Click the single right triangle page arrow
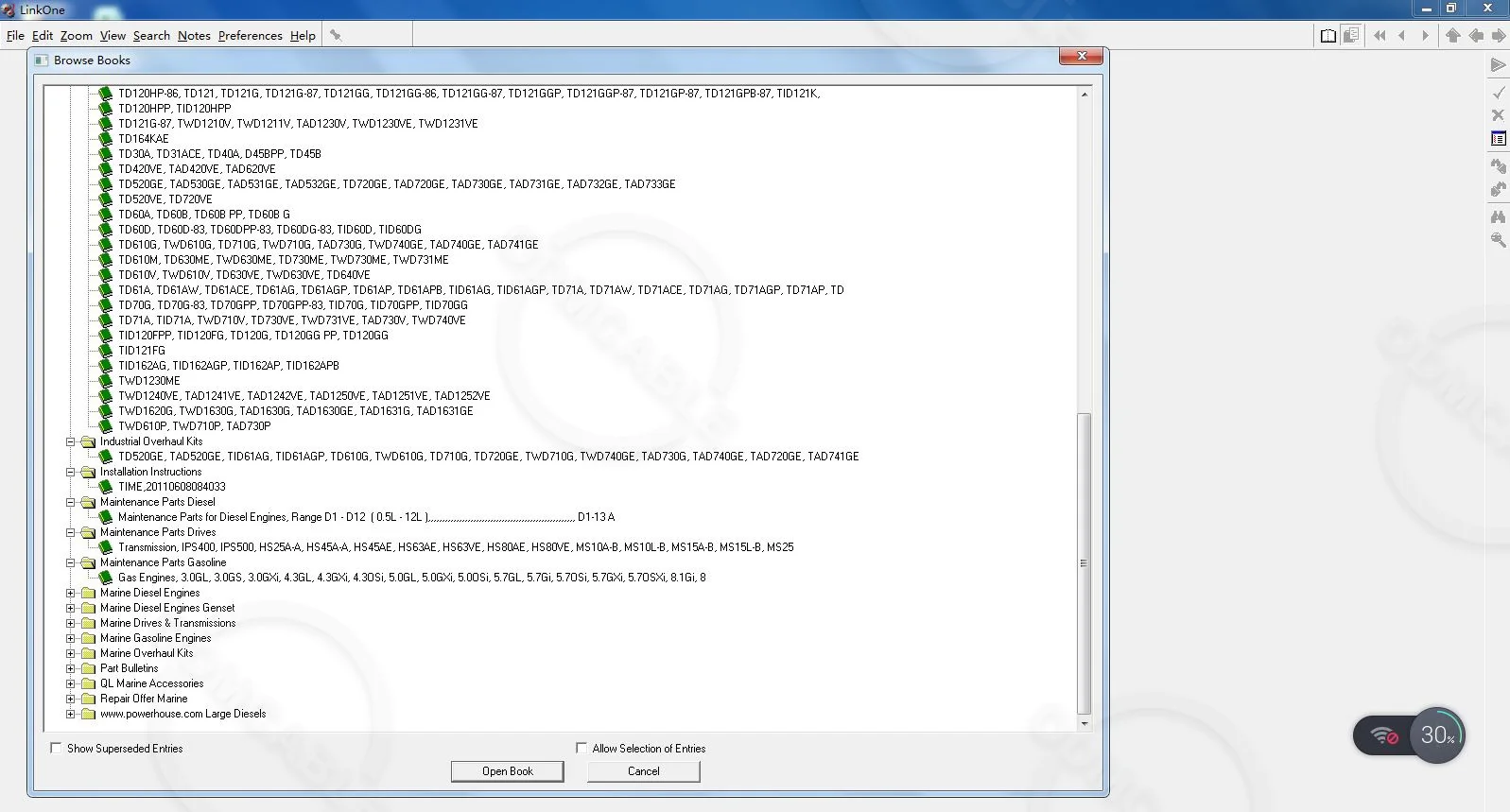The height and width of the screenshot is (812, 1510). (x=1426, y=36)
